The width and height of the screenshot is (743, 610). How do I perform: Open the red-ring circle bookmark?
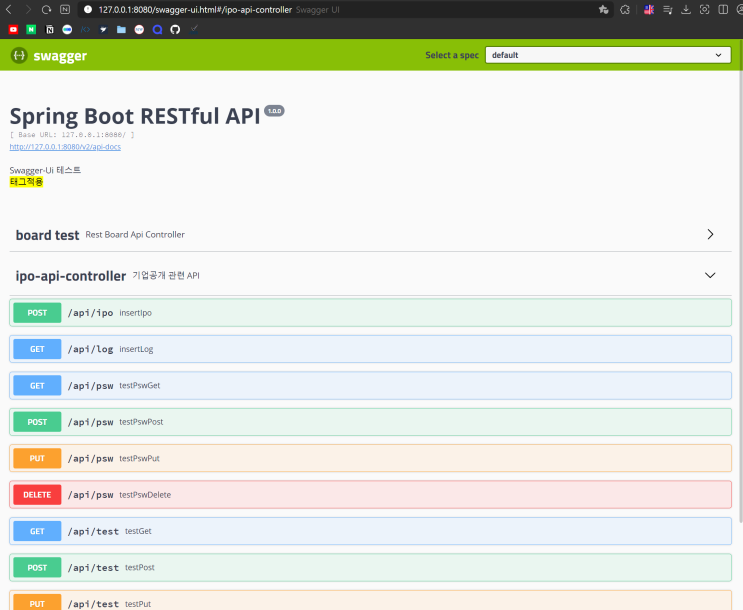pos(139,29)
